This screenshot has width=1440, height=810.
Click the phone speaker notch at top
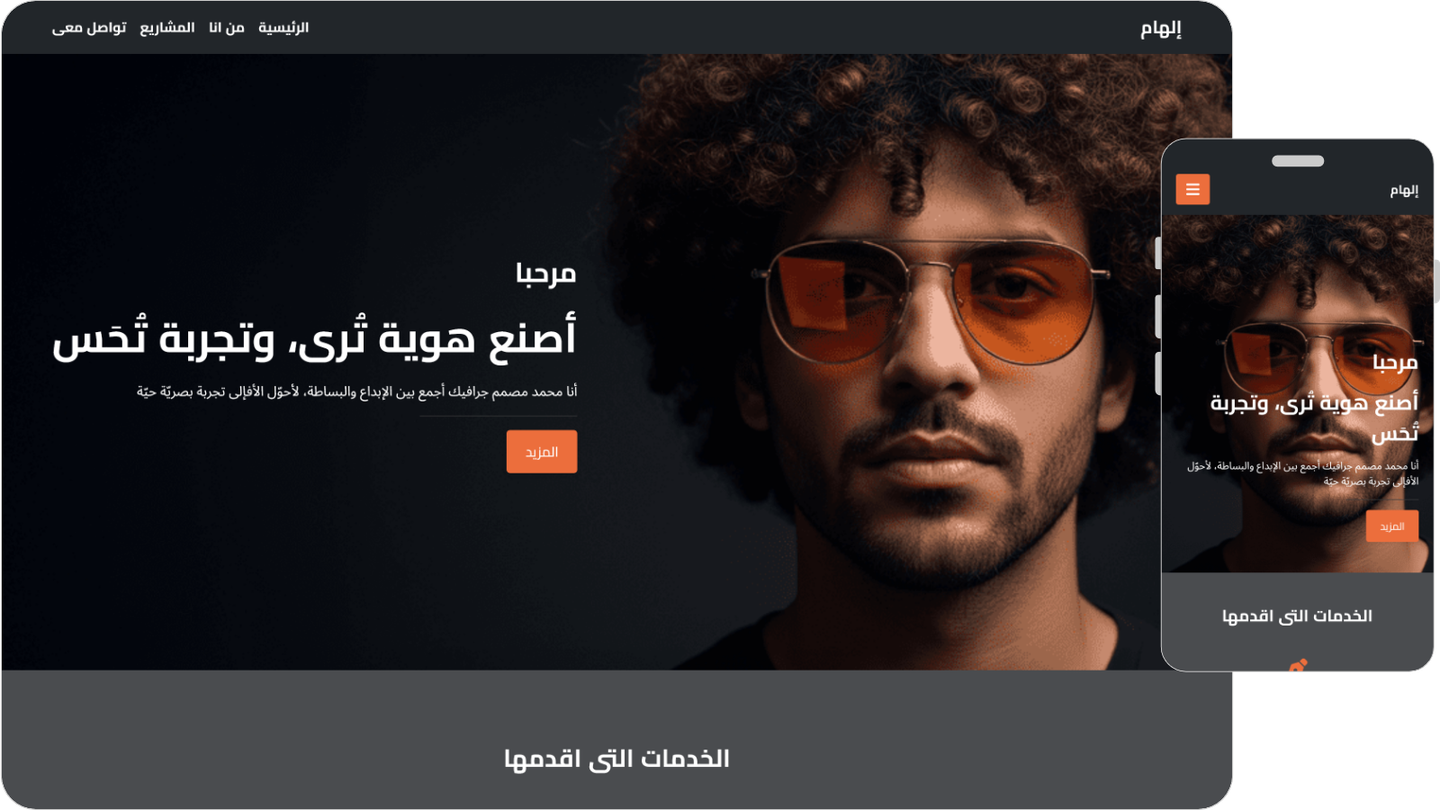click(x=1298, y=161)
